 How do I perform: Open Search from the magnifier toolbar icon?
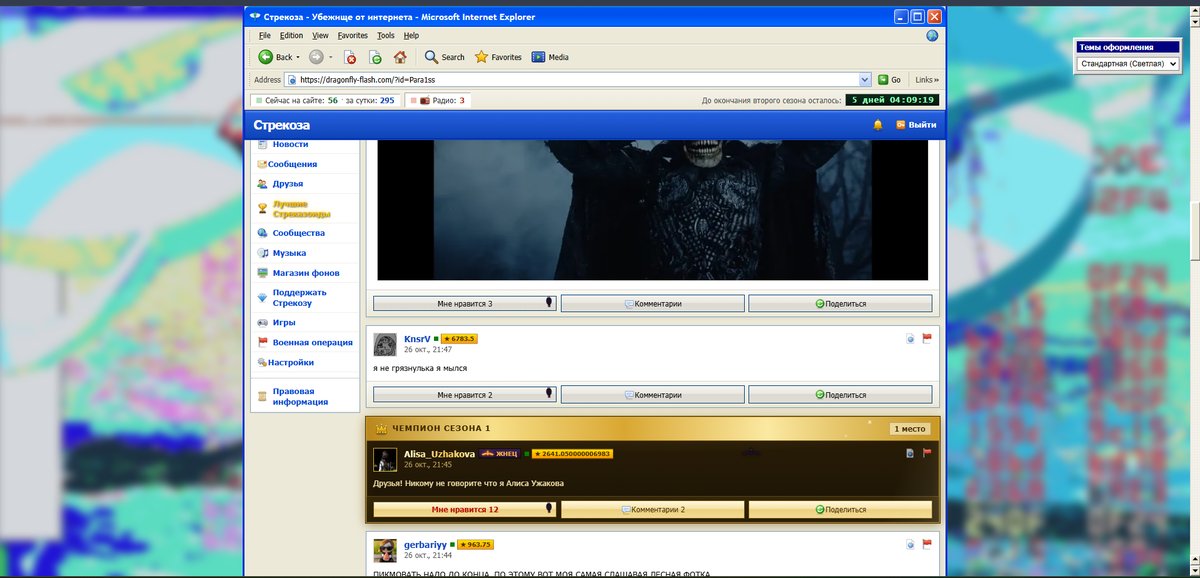click(431, 57)
